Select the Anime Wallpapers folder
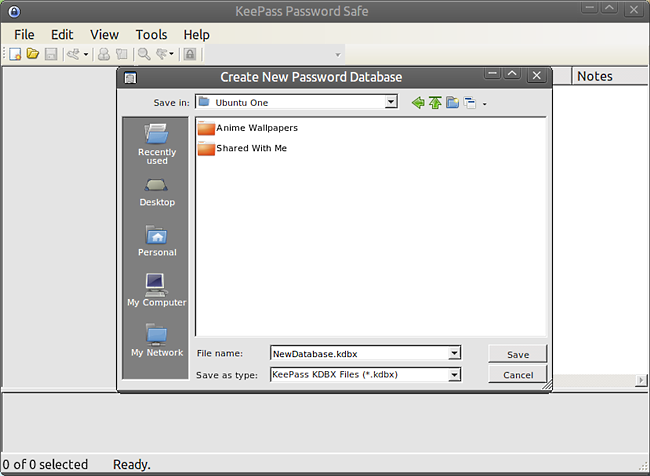This screenshot has width=650, height=476. 247,128
